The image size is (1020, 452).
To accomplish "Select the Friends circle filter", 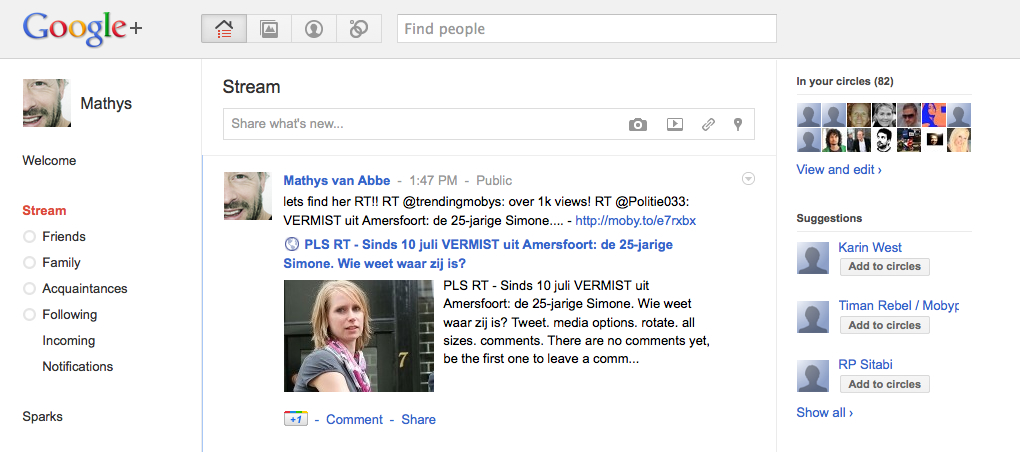I will (x=63, y=237).
